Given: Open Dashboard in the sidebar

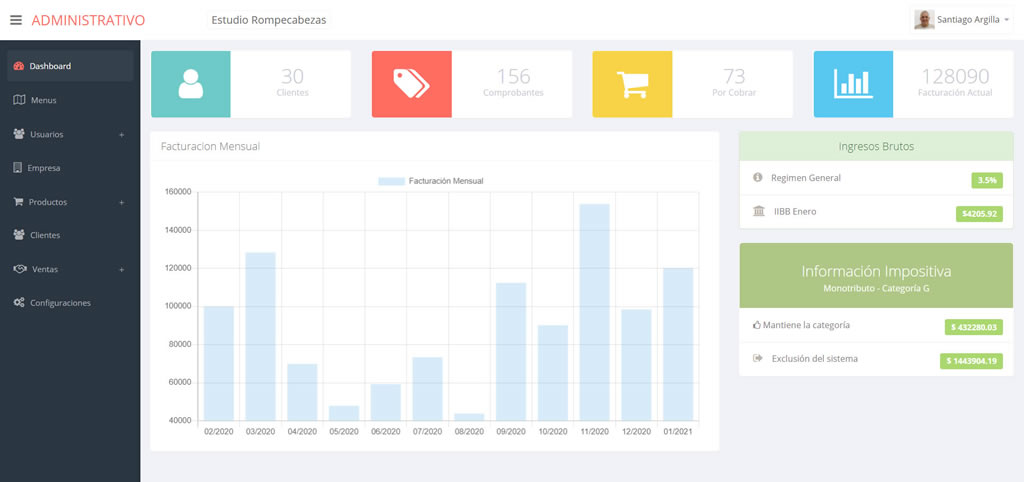Looking at the screenshot, I should tap(50, 66).
